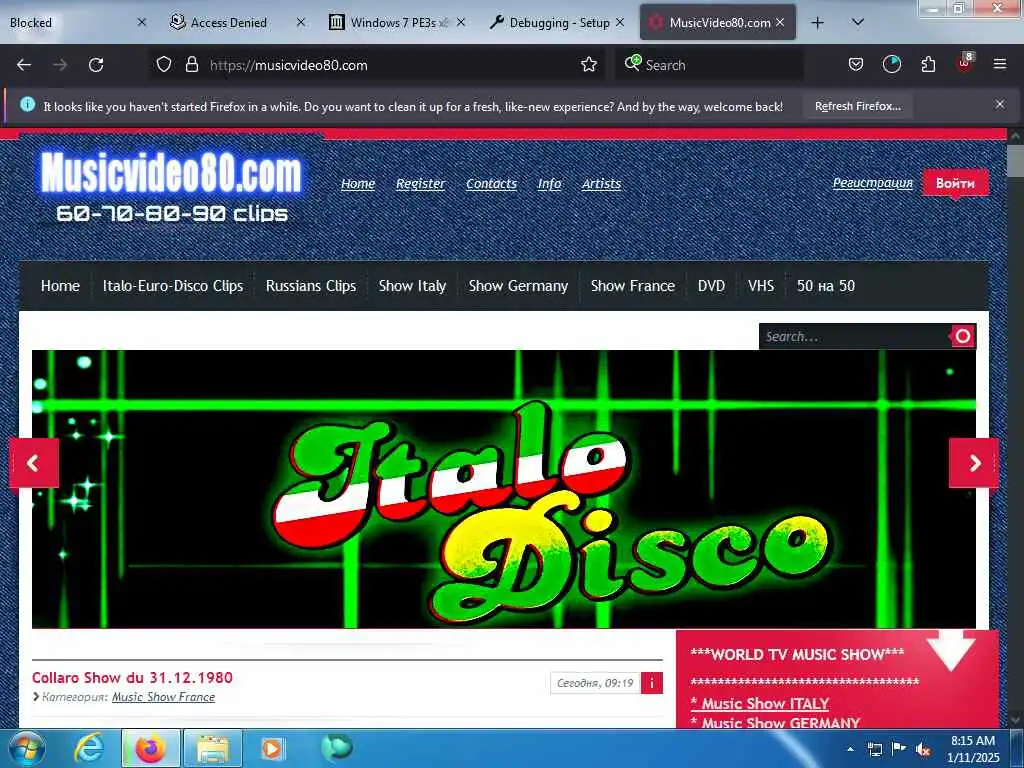Click the red info icon beside post date

click(x=652, y=683)
